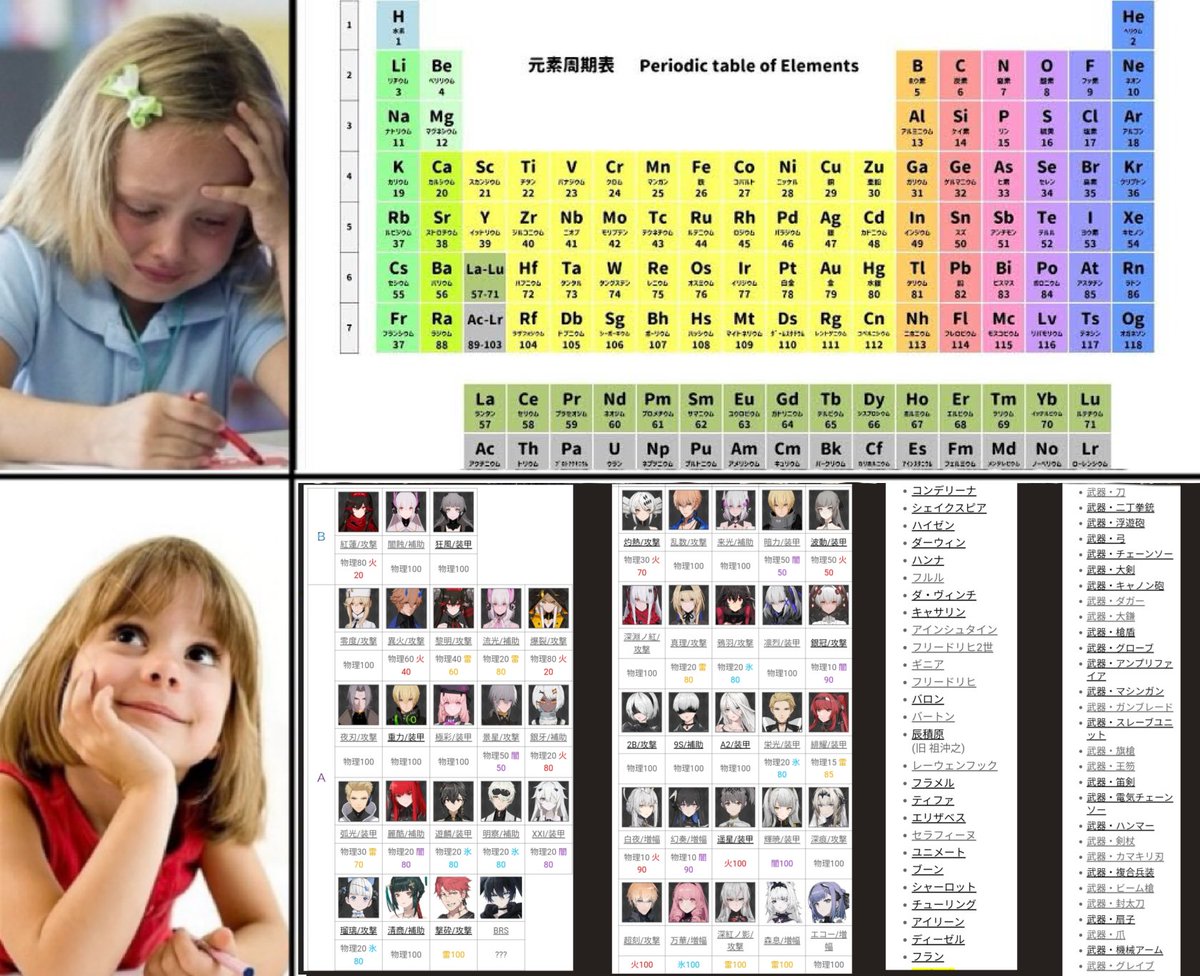Open the 真理/攻撃 name link
The width and height of the screenshot is (1200, 976).
click(689, 645)
